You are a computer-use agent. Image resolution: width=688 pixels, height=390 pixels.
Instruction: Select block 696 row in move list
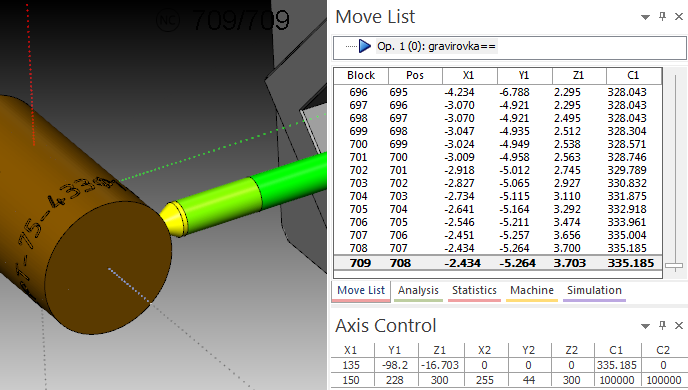(498, 92)
